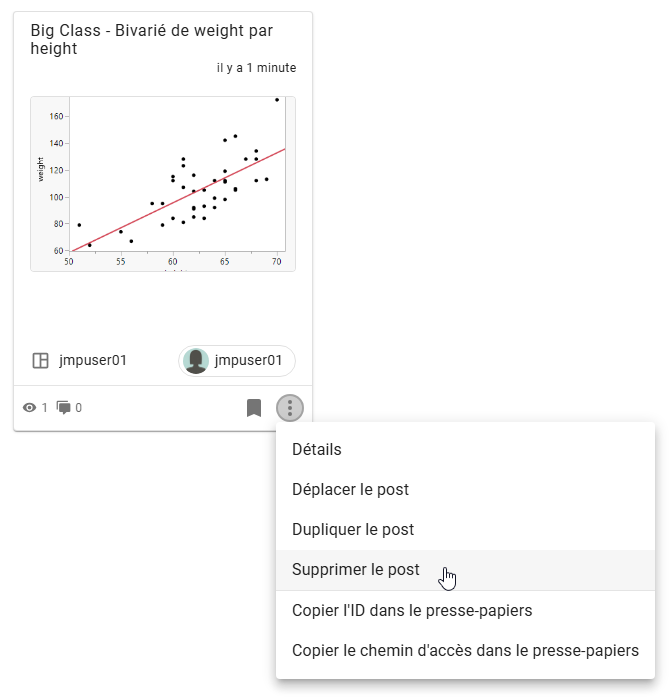Click the 'il y a 1 minute' timestamp
Screen dimensions: 670x700
[x=256, y=68]
